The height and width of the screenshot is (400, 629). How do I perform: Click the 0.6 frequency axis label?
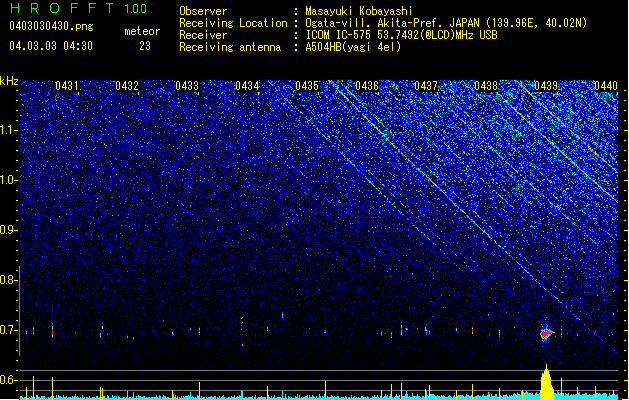9,380
